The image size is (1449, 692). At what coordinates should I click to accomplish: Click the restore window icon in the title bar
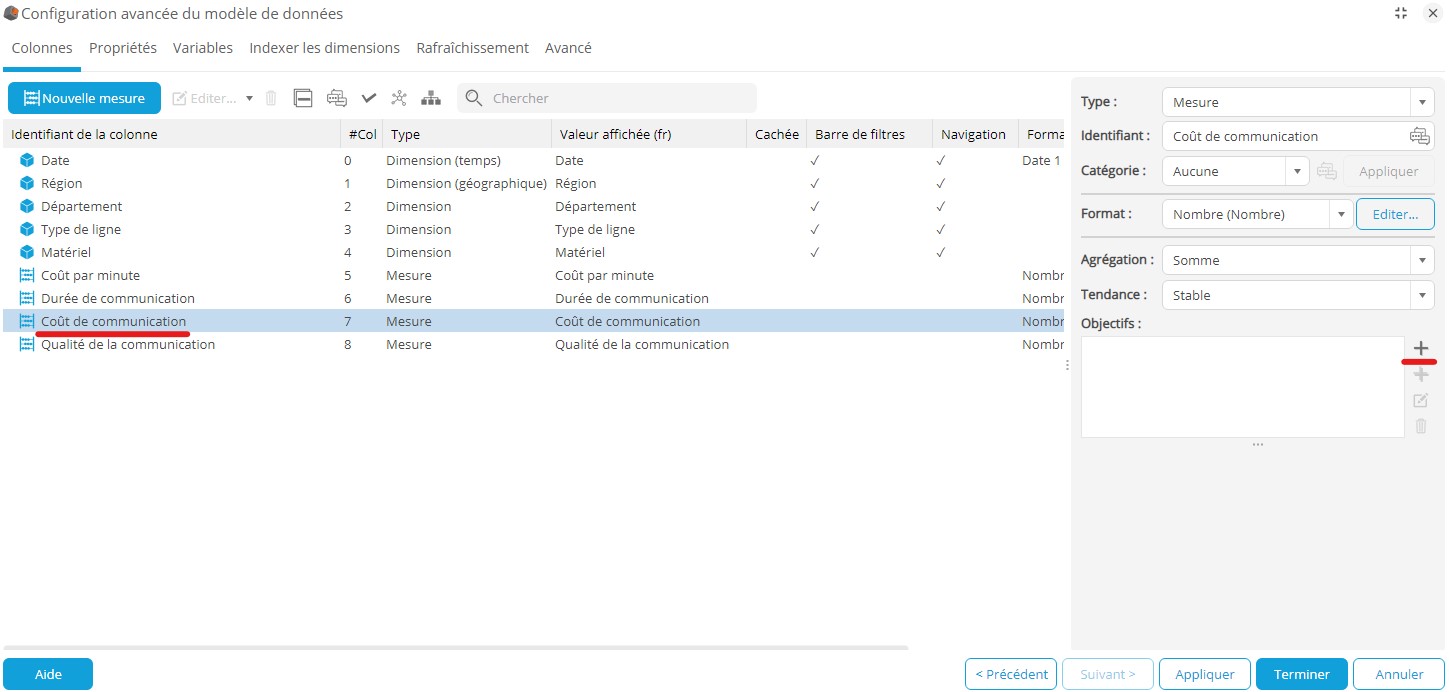[x=1400, y=13]
